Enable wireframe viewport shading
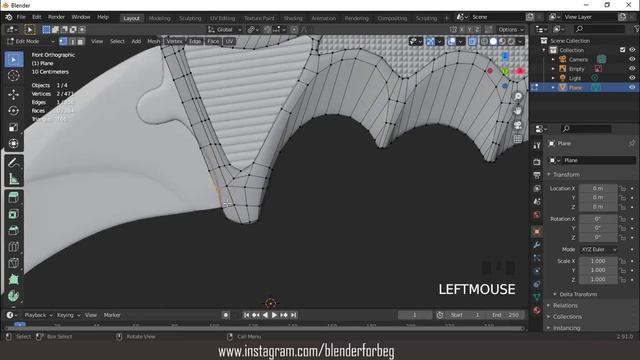 (x=484, y=41)
